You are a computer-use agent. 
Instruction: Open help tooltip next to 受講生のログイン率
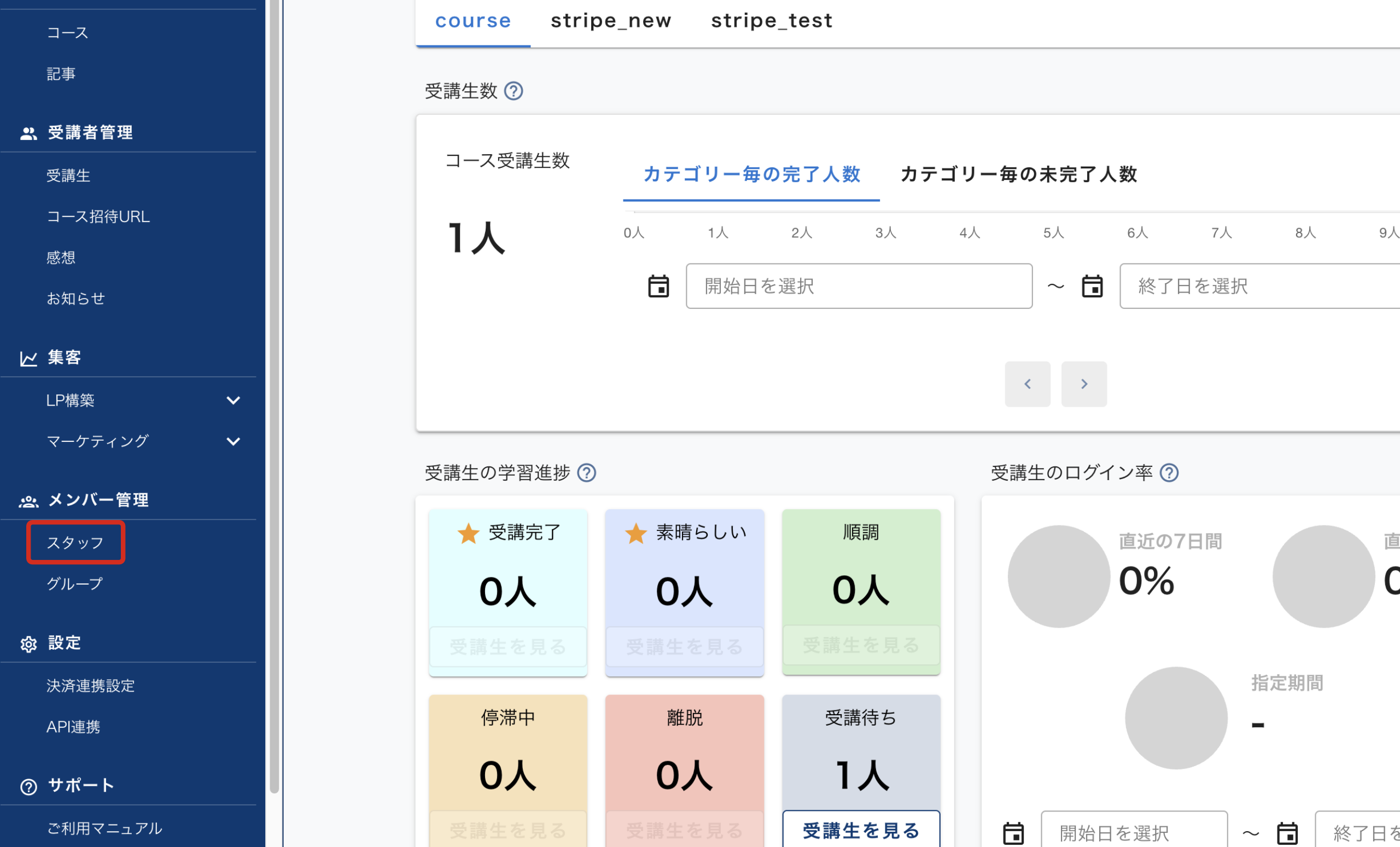(1169, 472)
